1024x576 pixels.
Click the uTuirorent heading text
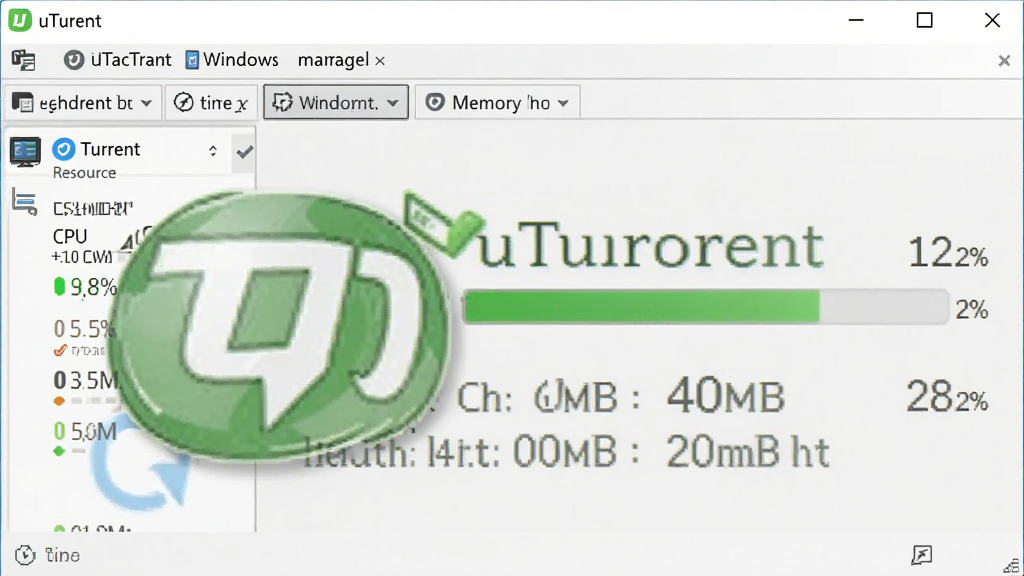click(650, 245)
